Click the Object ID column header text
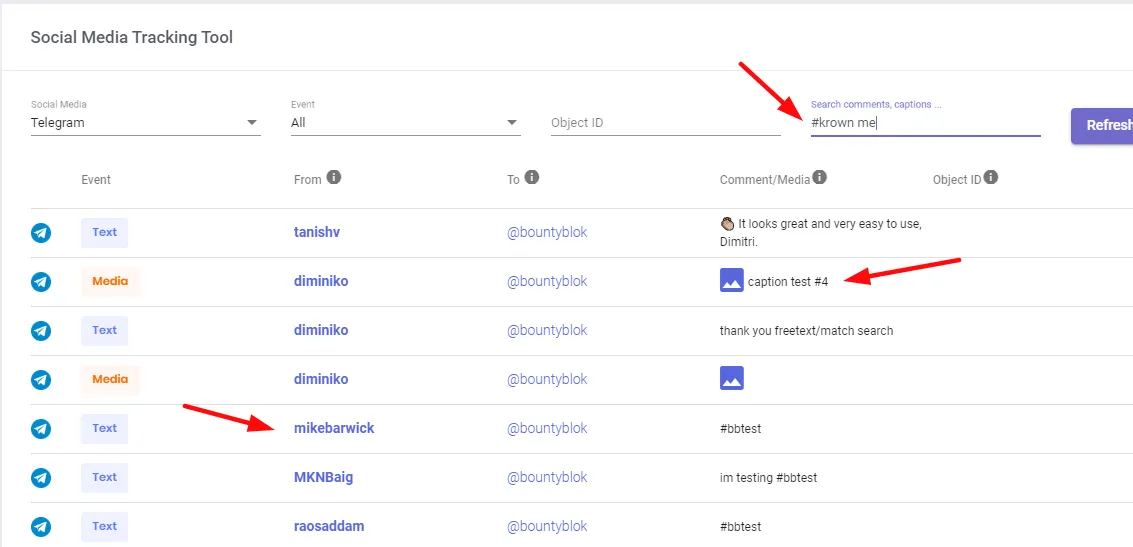Screen dimensions: 1133x547 [957, 179]
